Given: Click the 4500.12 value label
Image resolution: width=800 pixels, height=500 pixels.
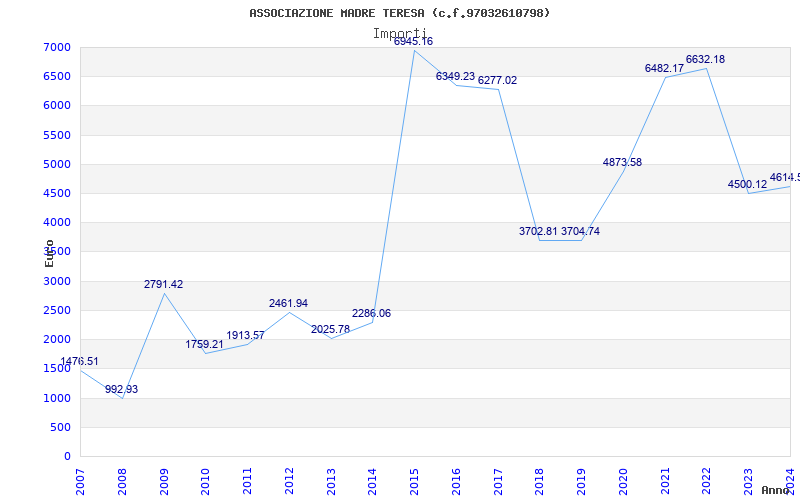Looking at the screenshot, I should click(747, 185).
